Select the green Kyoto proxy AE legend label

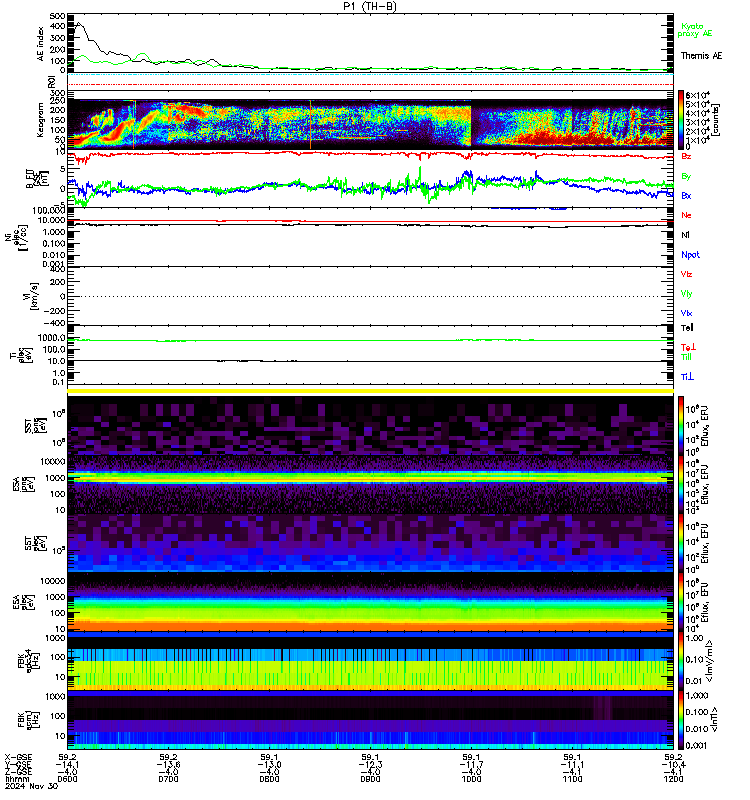coord(694,30)
